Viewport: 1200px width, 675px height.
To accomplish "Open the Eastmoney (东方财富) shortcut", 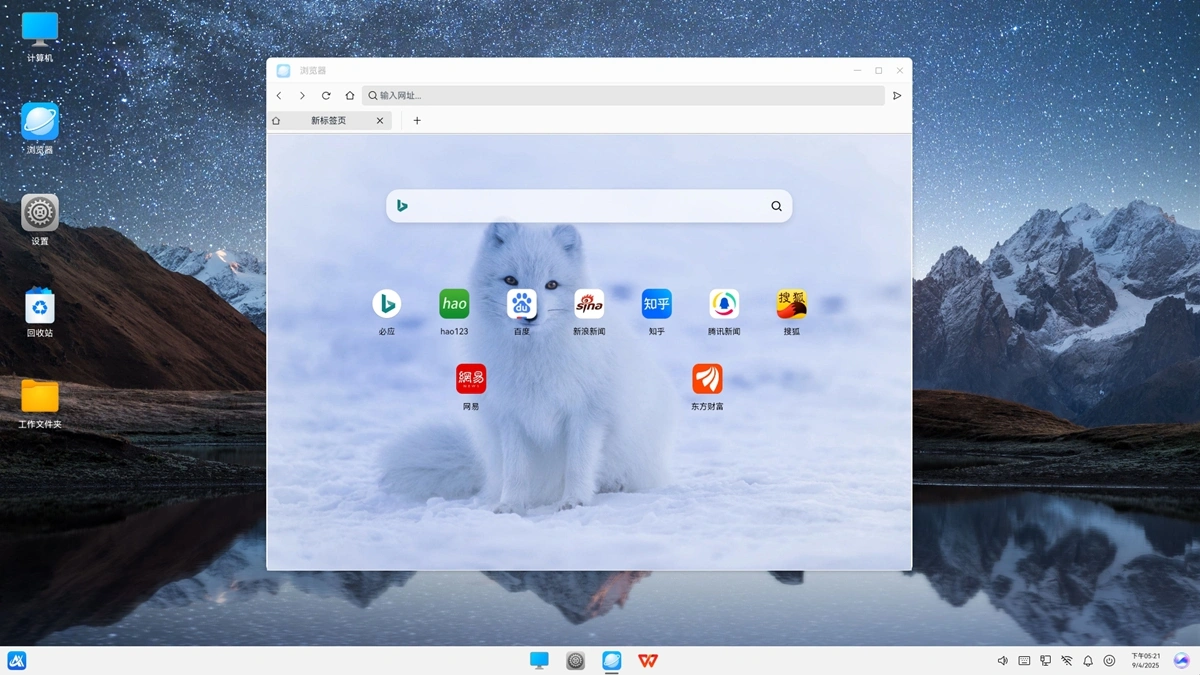I will [x=707, y=379].
